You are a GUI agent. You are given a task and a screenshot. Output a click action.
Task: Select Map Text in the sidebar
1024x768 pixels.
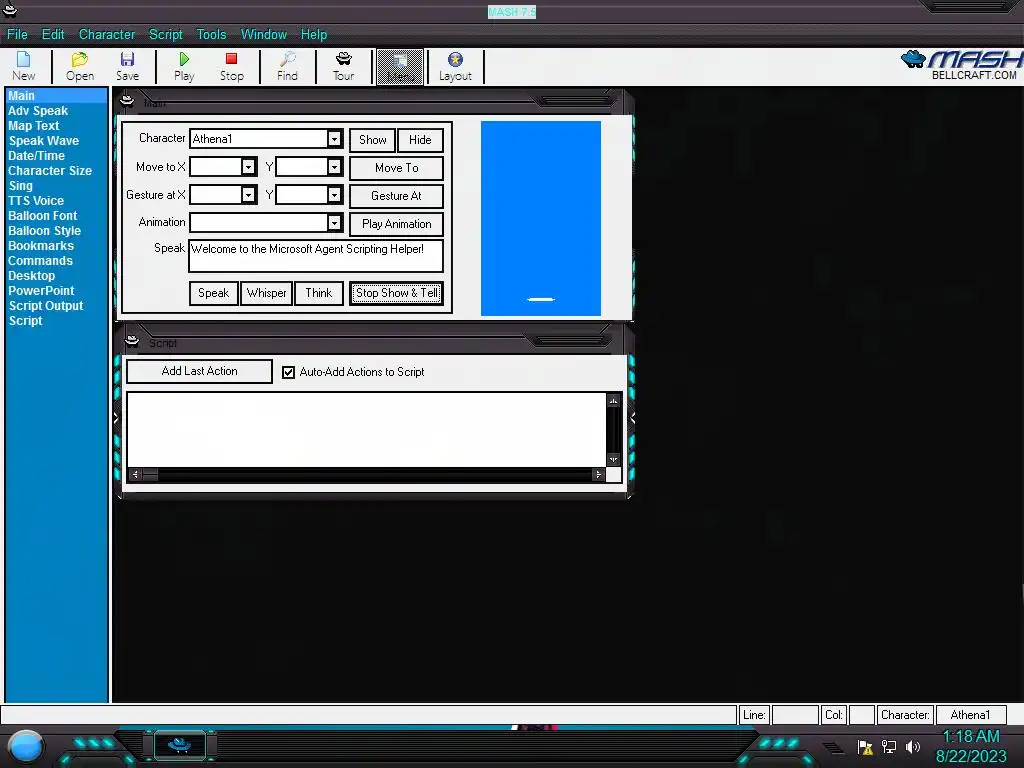pyautogui.click(x=33, y=126)
